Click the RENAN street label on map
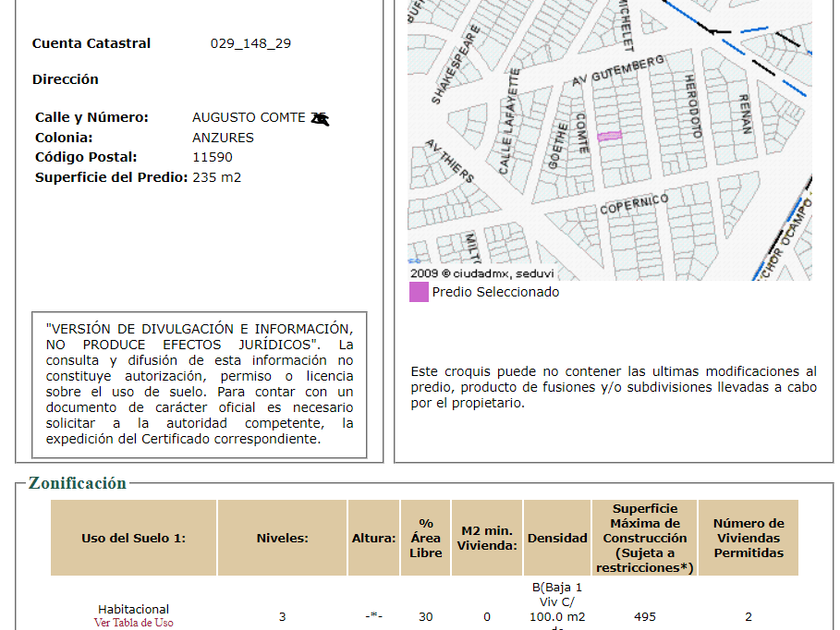 (x=746, y=114)
